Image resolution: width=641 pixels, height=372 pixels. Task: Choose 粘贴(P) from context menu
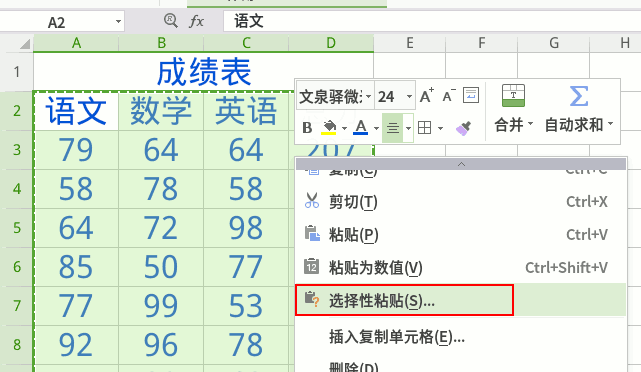tap(461, 235)
